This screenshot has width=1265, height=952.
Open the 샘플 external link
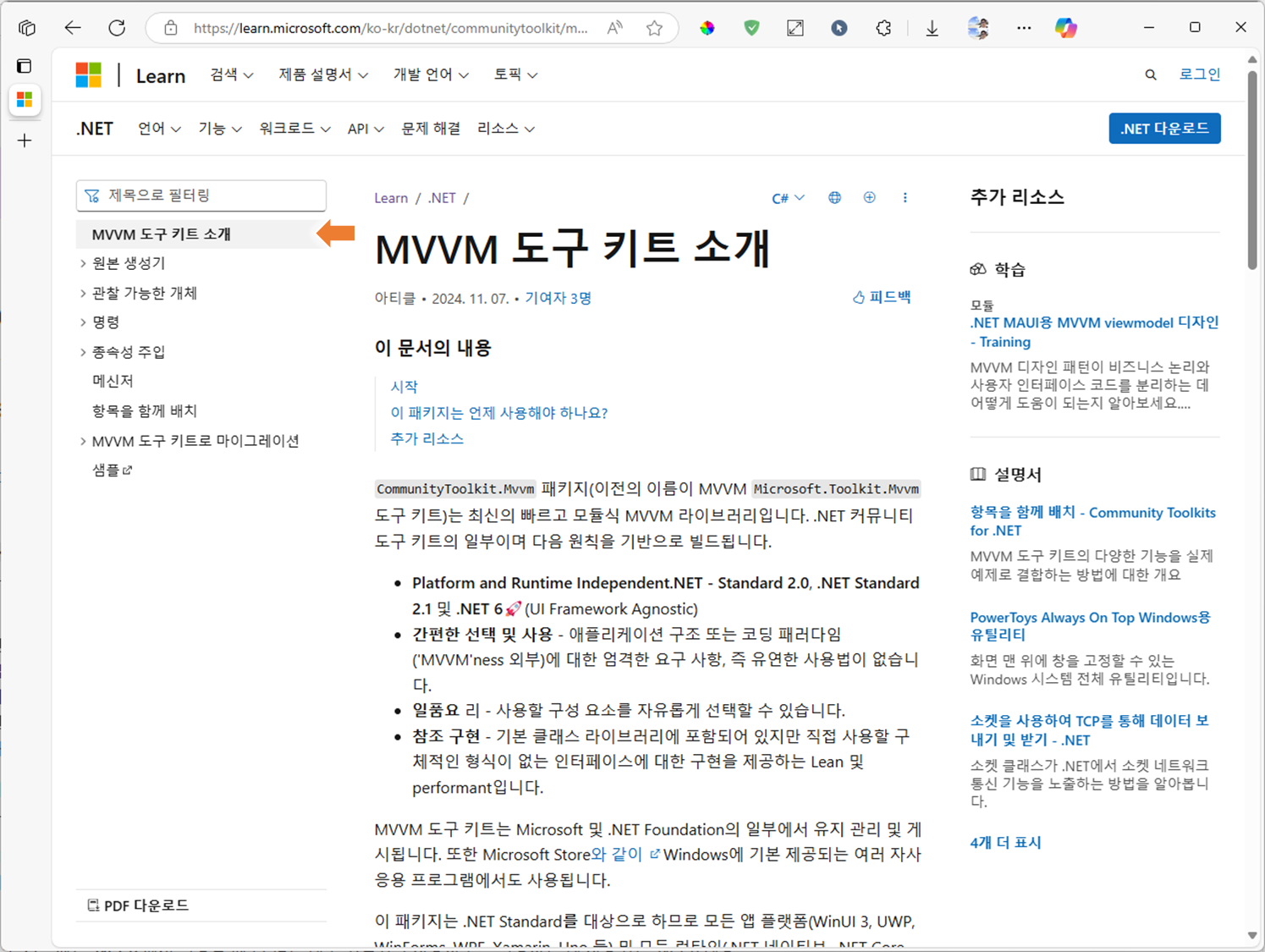[112, 470]
